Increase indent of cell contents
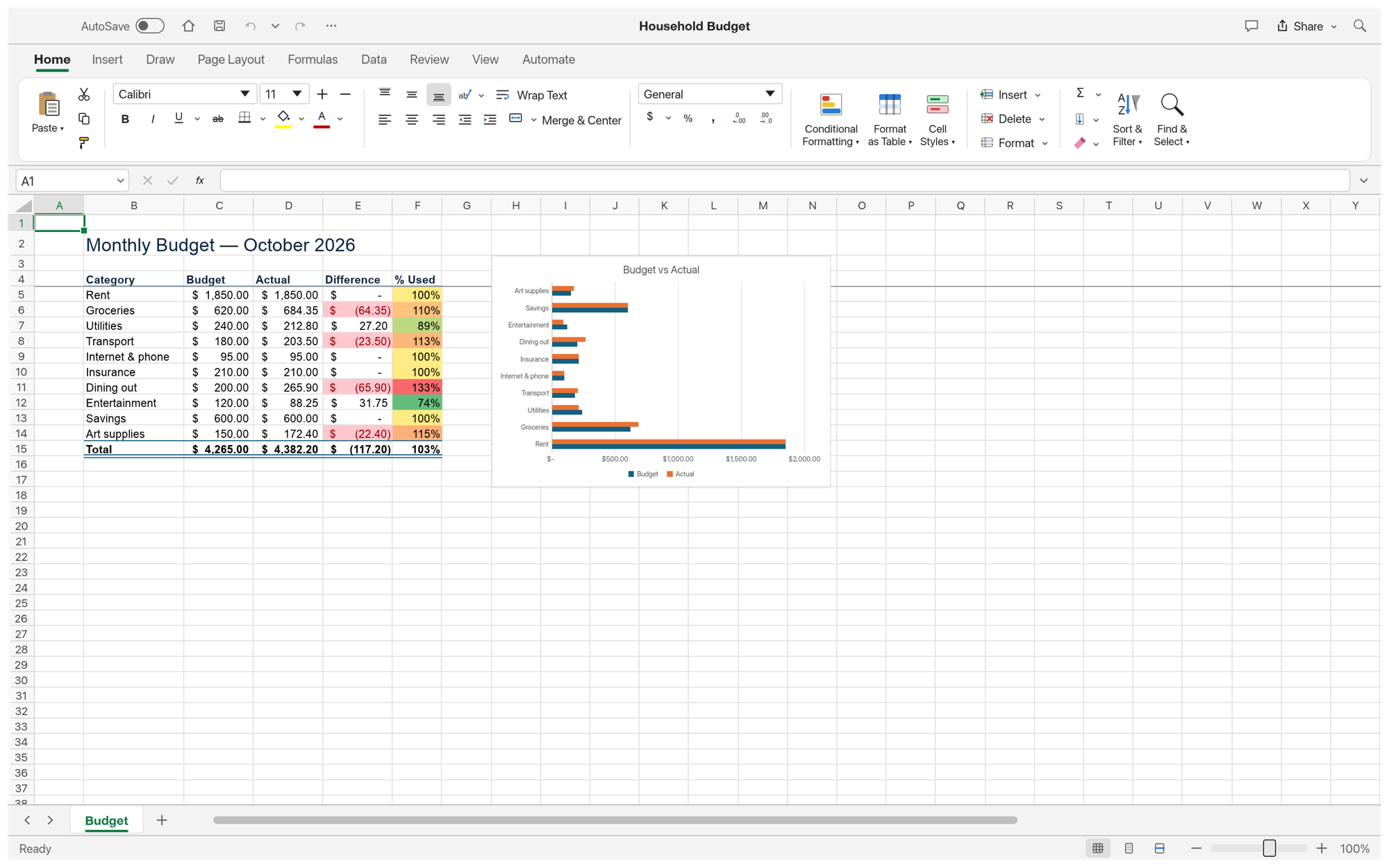This screenshot has width=1389, height=868. 490,119
